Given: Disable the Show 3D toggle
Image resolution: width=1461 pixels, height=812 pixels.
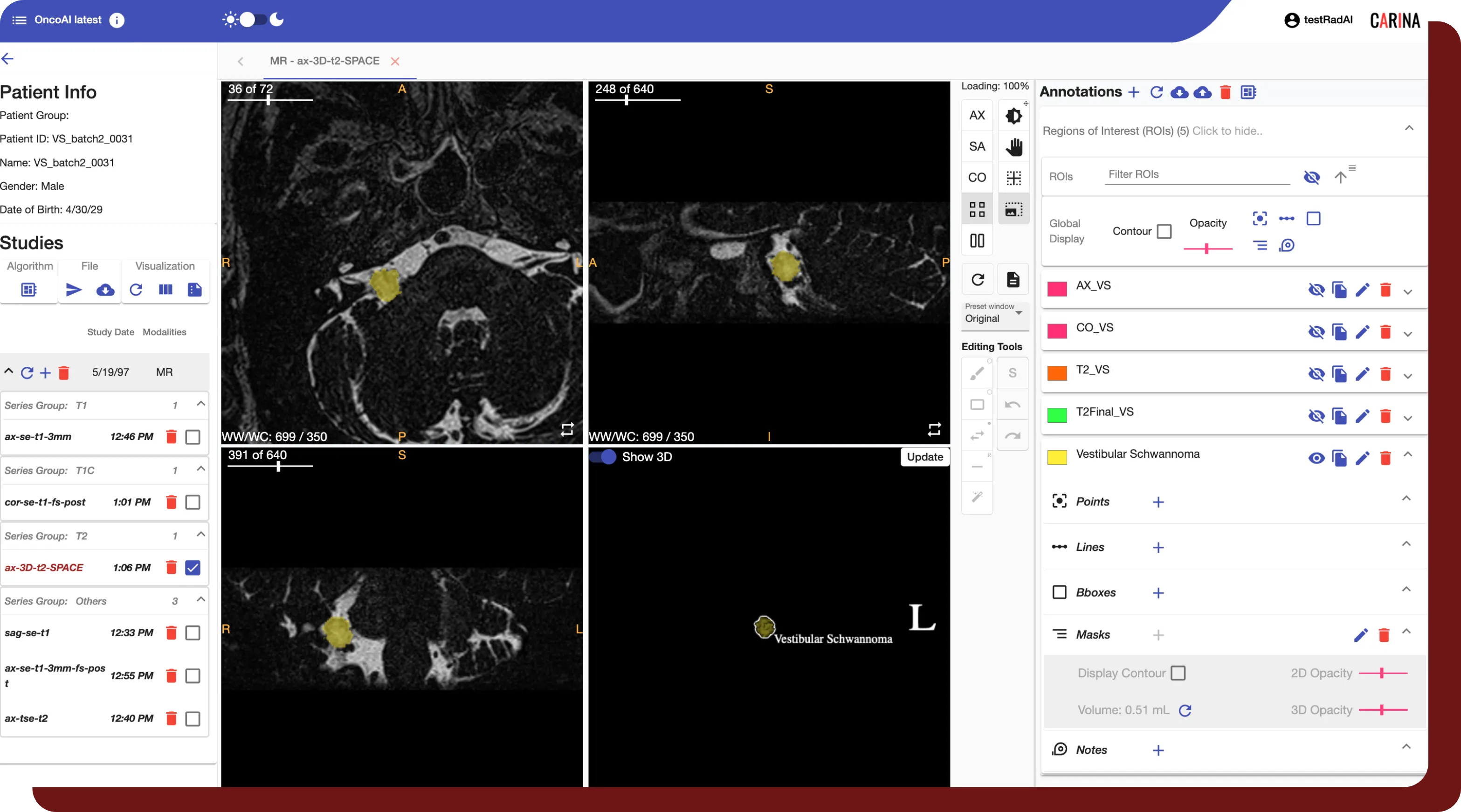Looking at the screenshot, I should pyautogui.click(x=603, y=457).
